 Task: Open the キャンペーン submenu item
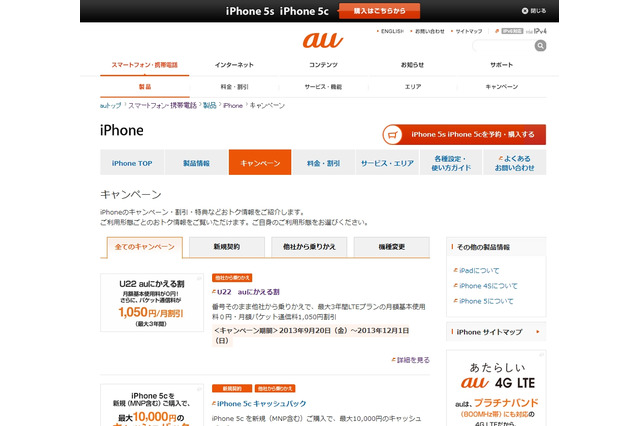(x=502, y=87)
